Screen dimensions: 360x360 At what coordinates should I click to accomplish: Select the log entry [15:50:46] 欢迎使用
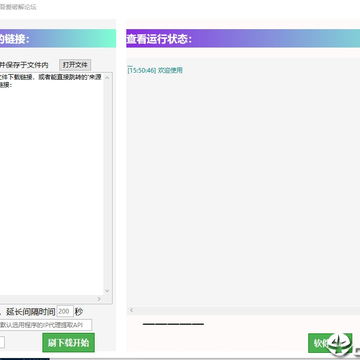pos(155,70)
